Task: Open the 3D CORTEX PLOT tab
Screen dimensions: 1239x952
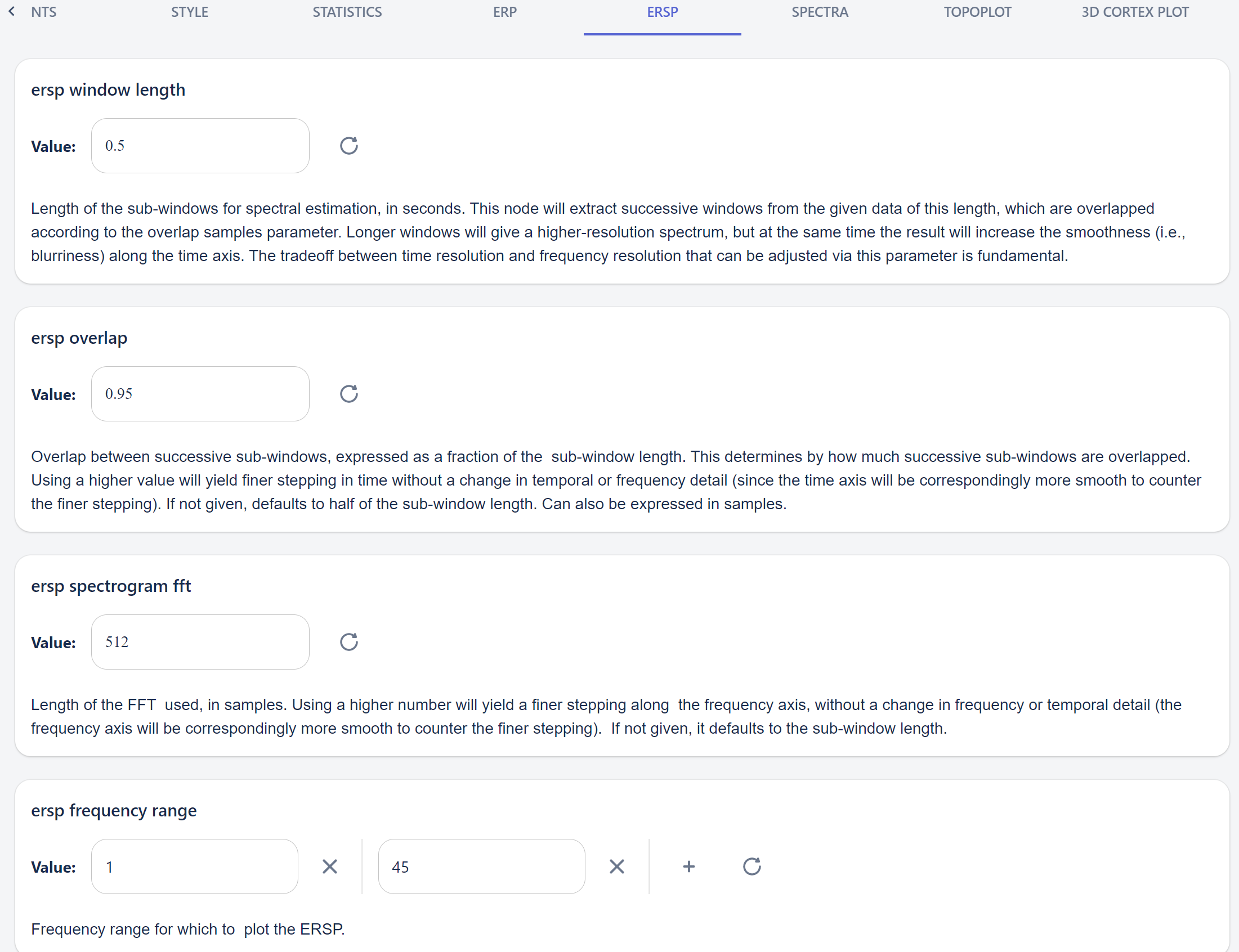Action: 1135,12
